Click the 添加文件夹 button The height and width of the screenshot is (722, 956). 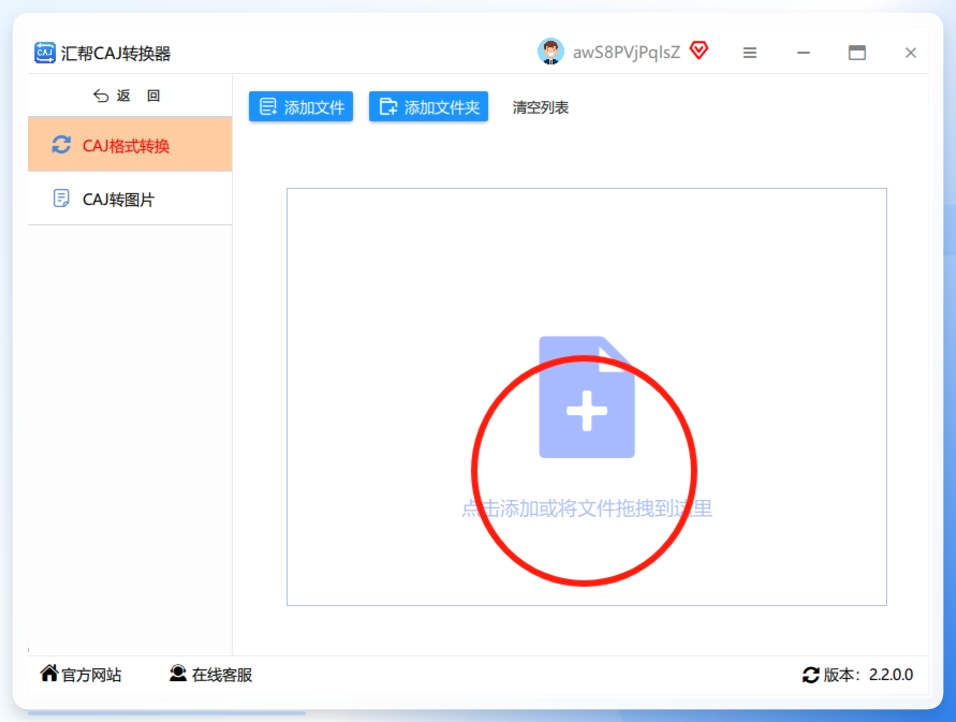[x=429, y=107]
